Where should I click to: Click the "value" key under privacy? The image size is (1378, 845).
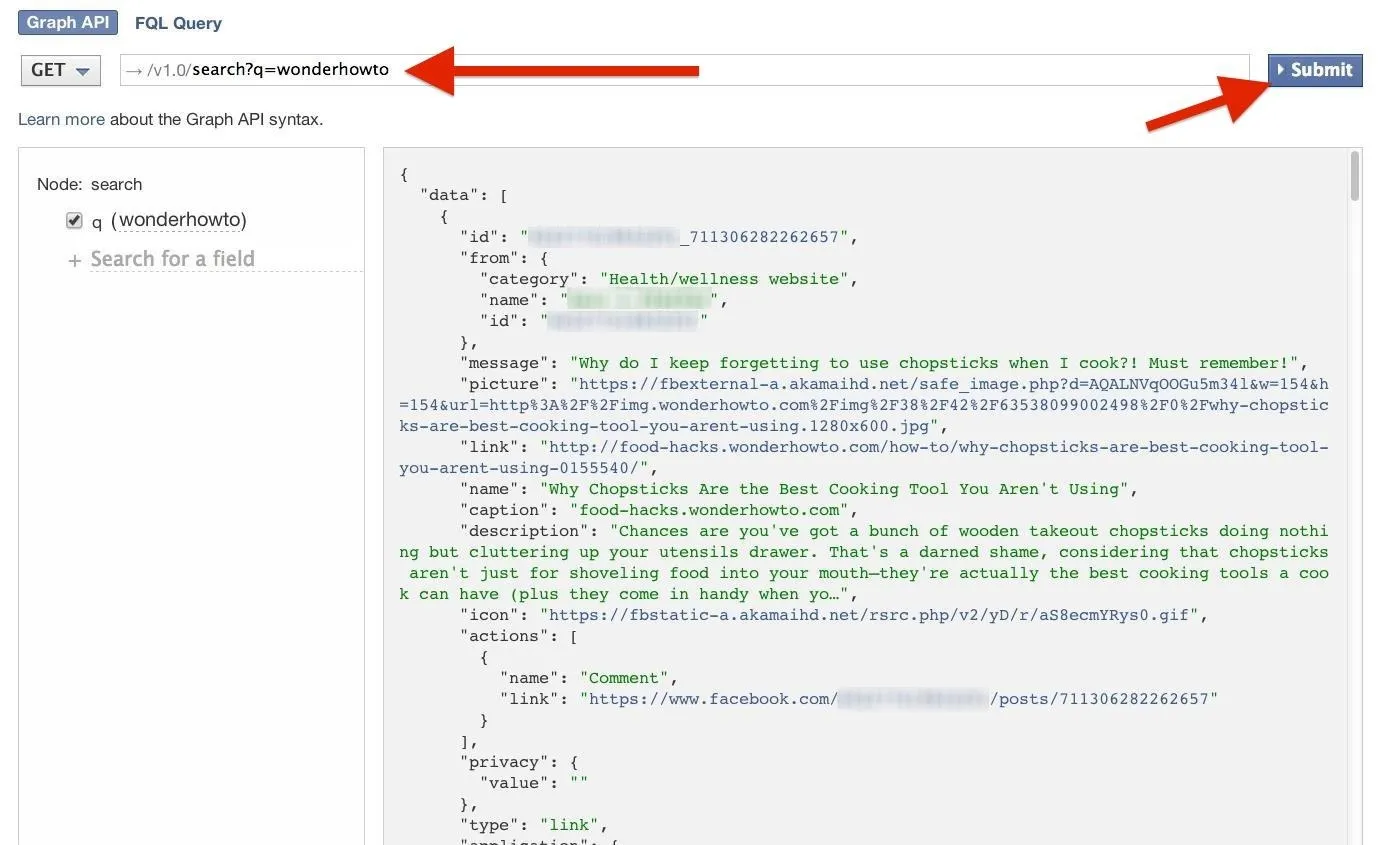[514, 783]
